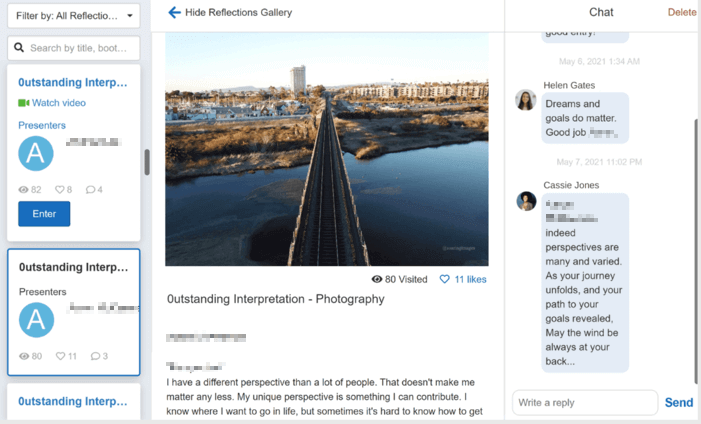Click Delete in the chat header

click(681, 12)
